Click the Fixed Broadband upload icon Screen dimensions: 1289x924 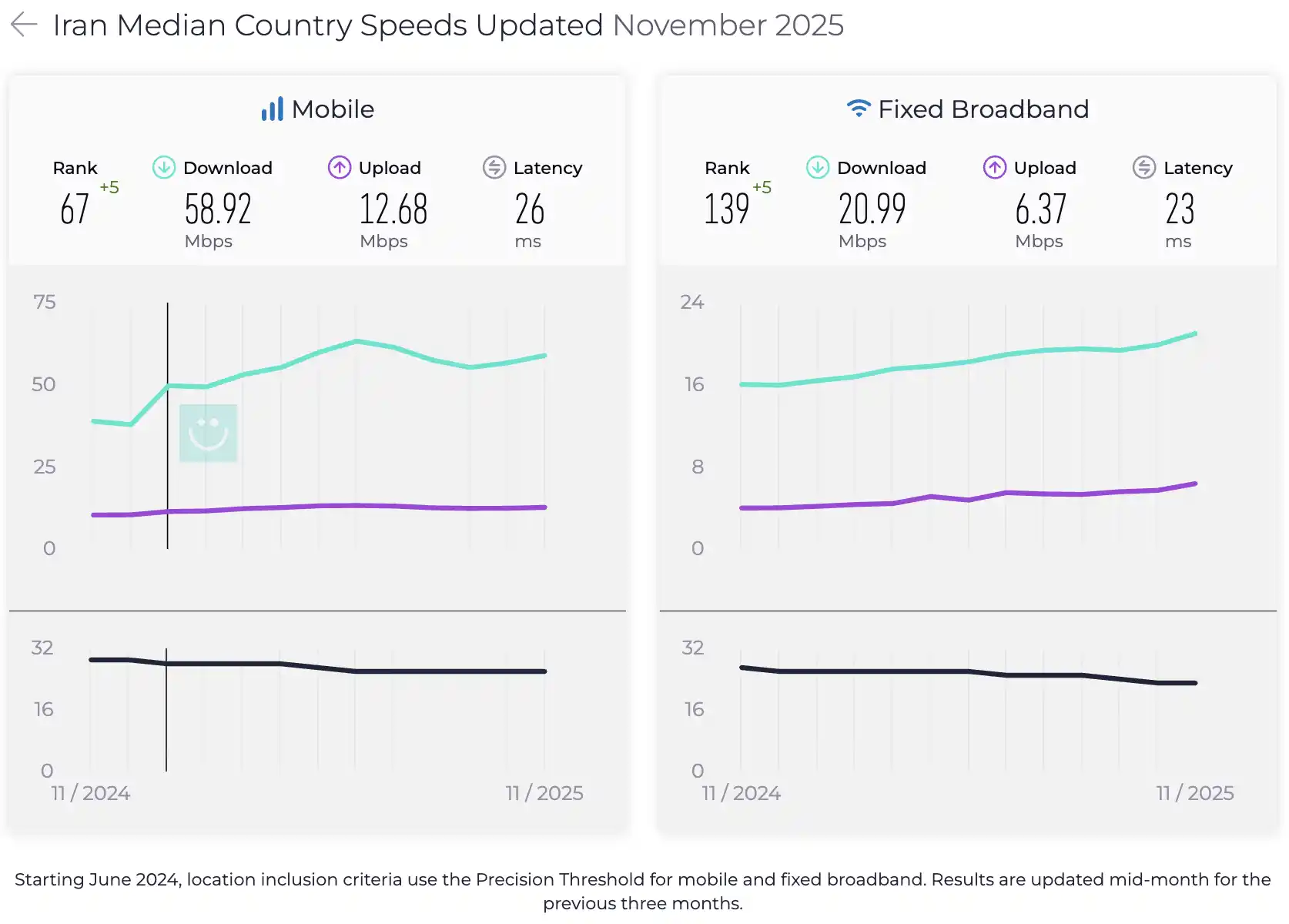[x=994, y=167]
